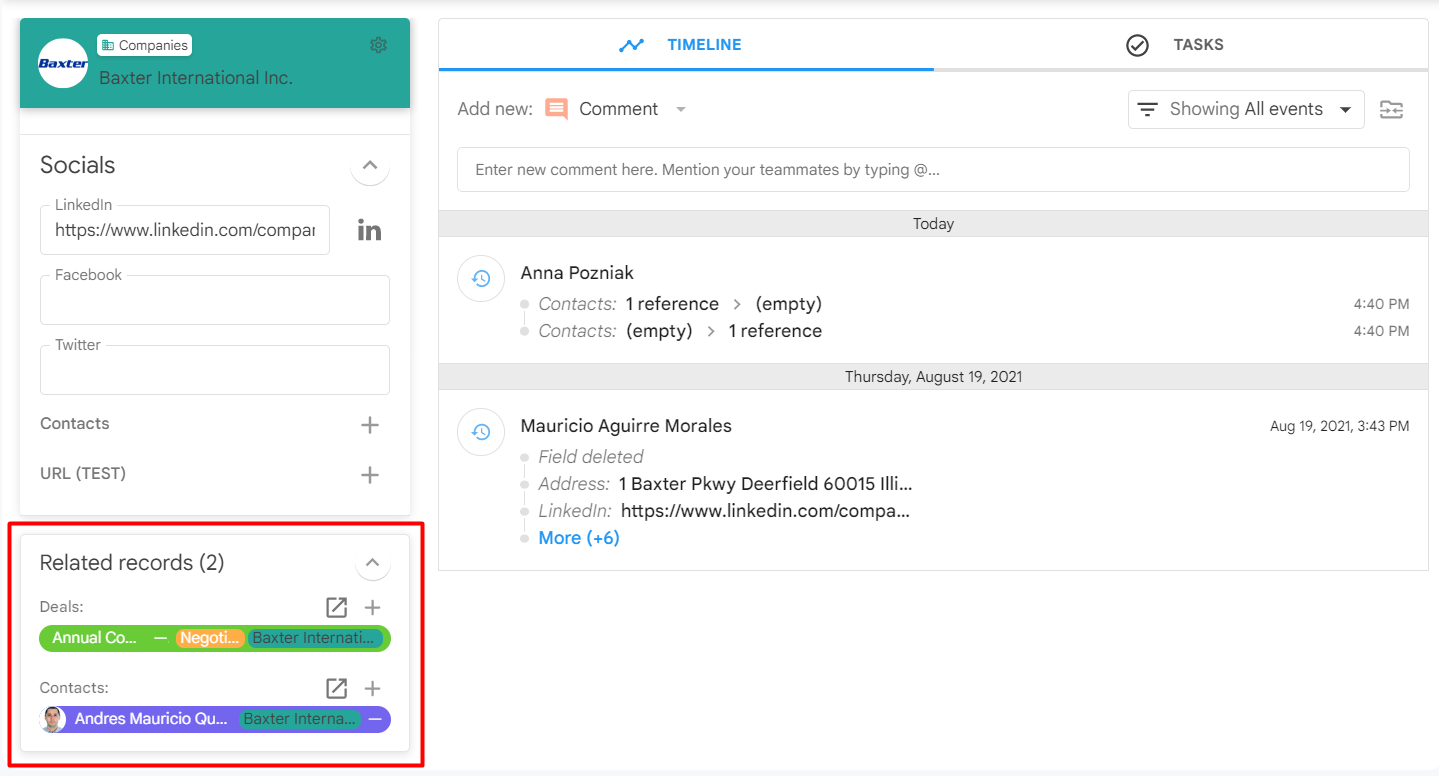
Task: Switch to the Timeline tab
Action: click(x=686, y=45)
